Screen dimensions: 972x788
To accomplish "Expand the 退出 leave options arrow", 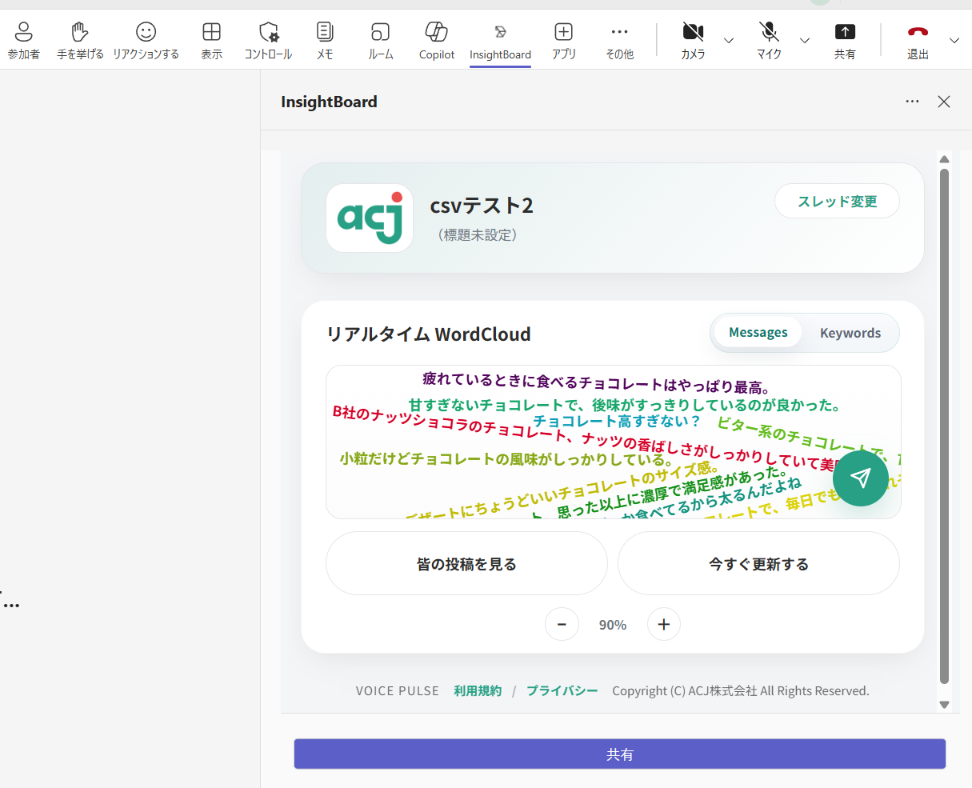I will point(954,40).
